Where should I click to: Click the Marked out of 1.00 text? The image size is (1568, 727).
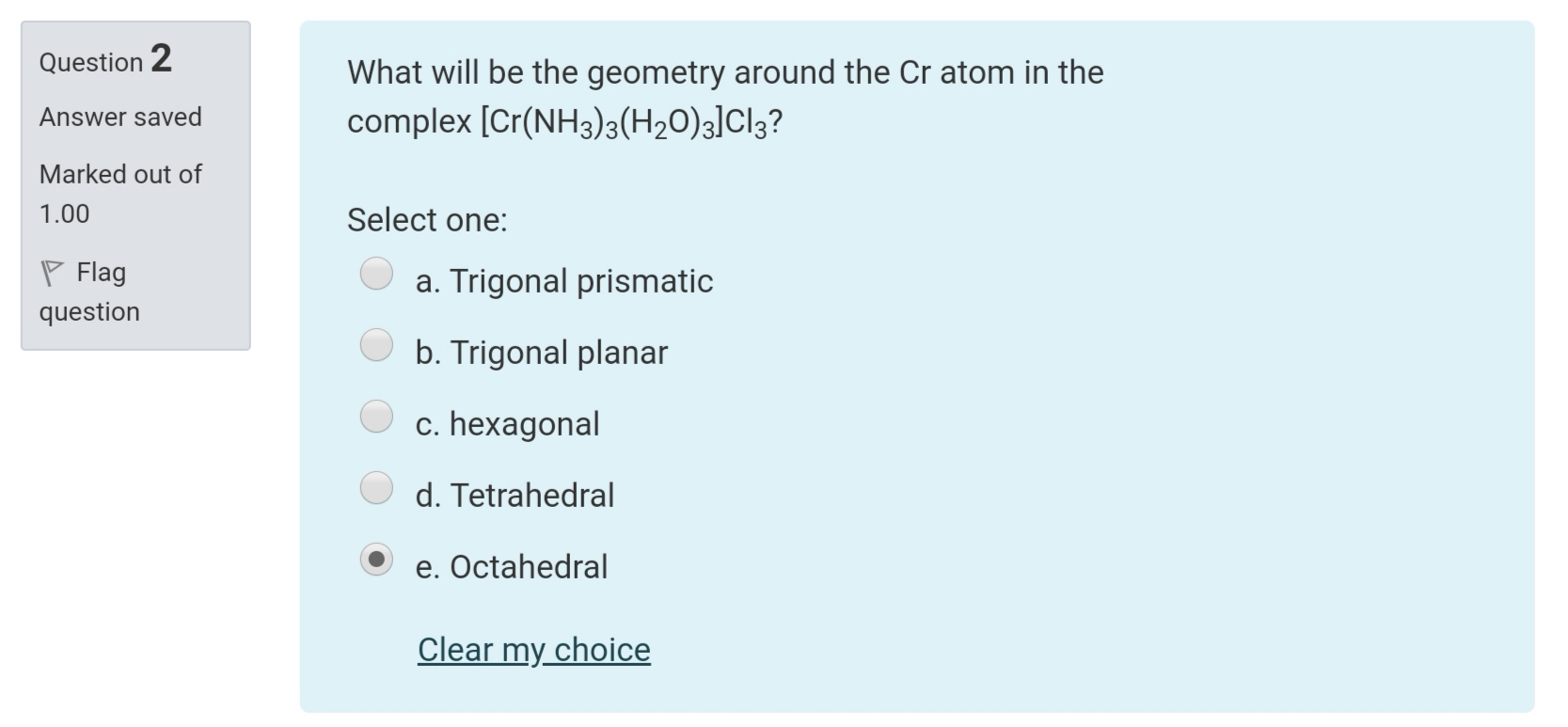119,193
